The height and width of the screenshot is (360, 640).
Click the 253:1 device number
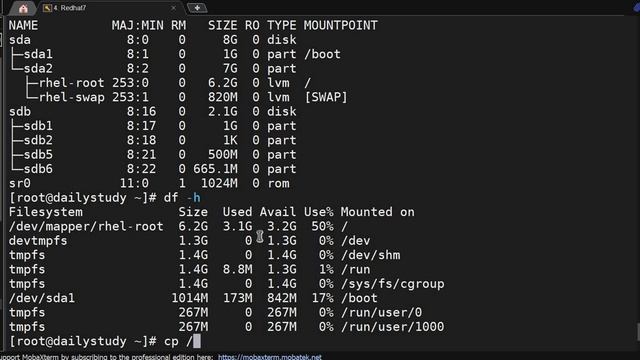130,97
